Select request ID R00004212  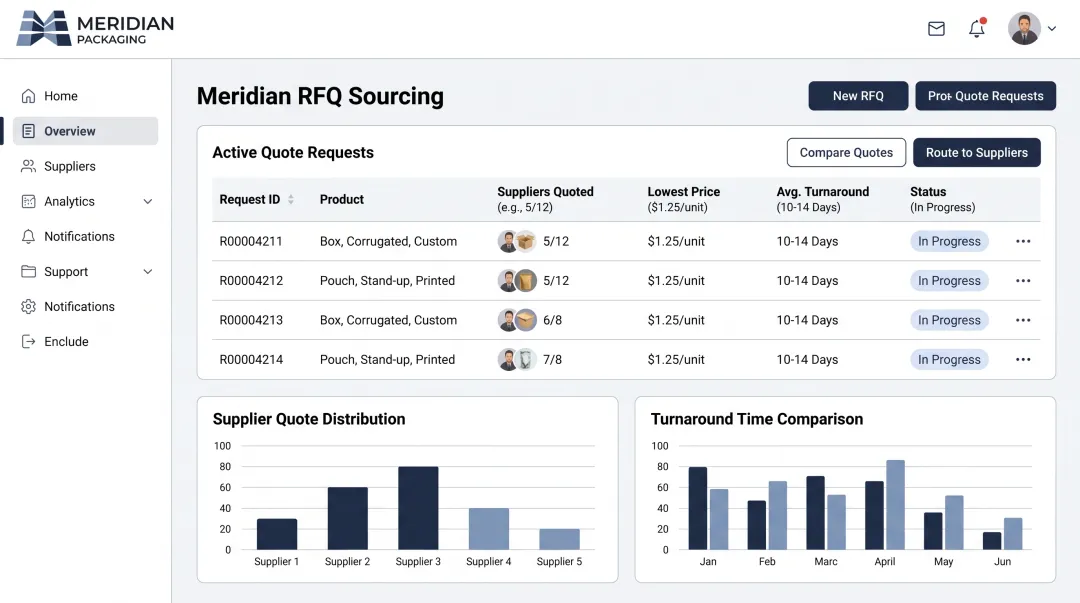click(x=251, y=280)
